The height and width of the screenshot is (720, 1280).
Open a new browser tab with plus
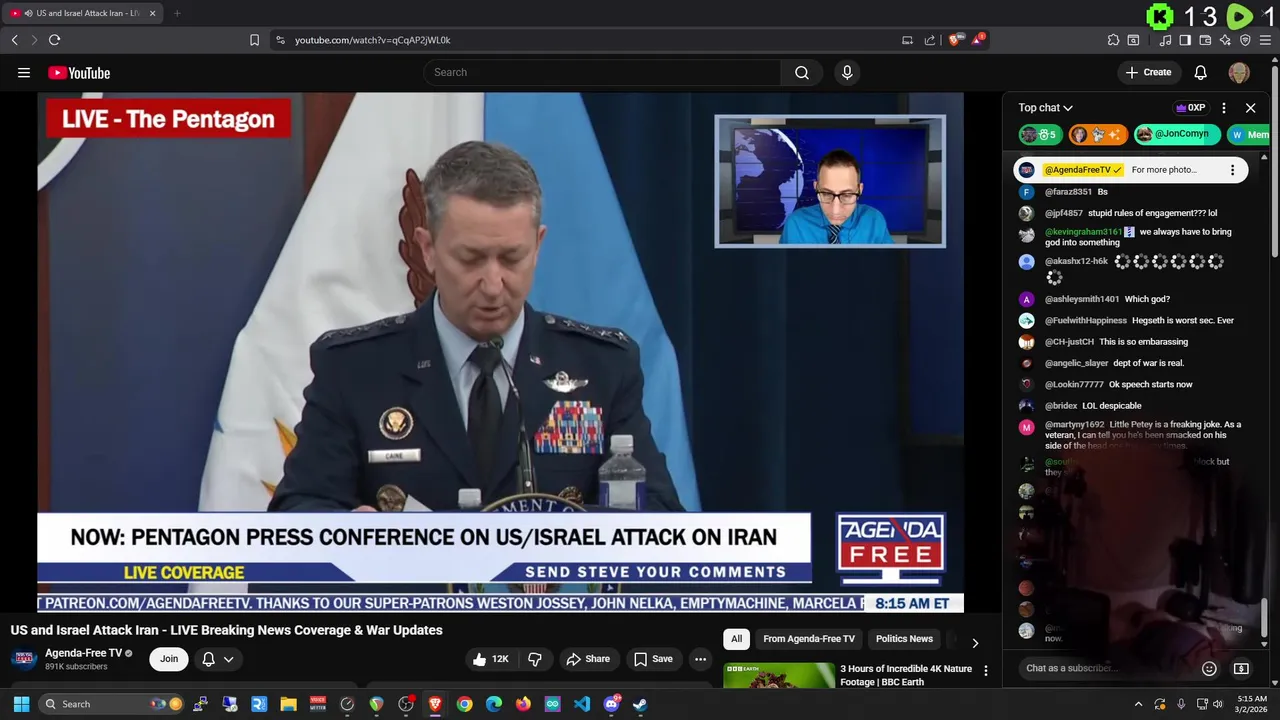coord(177,13)
